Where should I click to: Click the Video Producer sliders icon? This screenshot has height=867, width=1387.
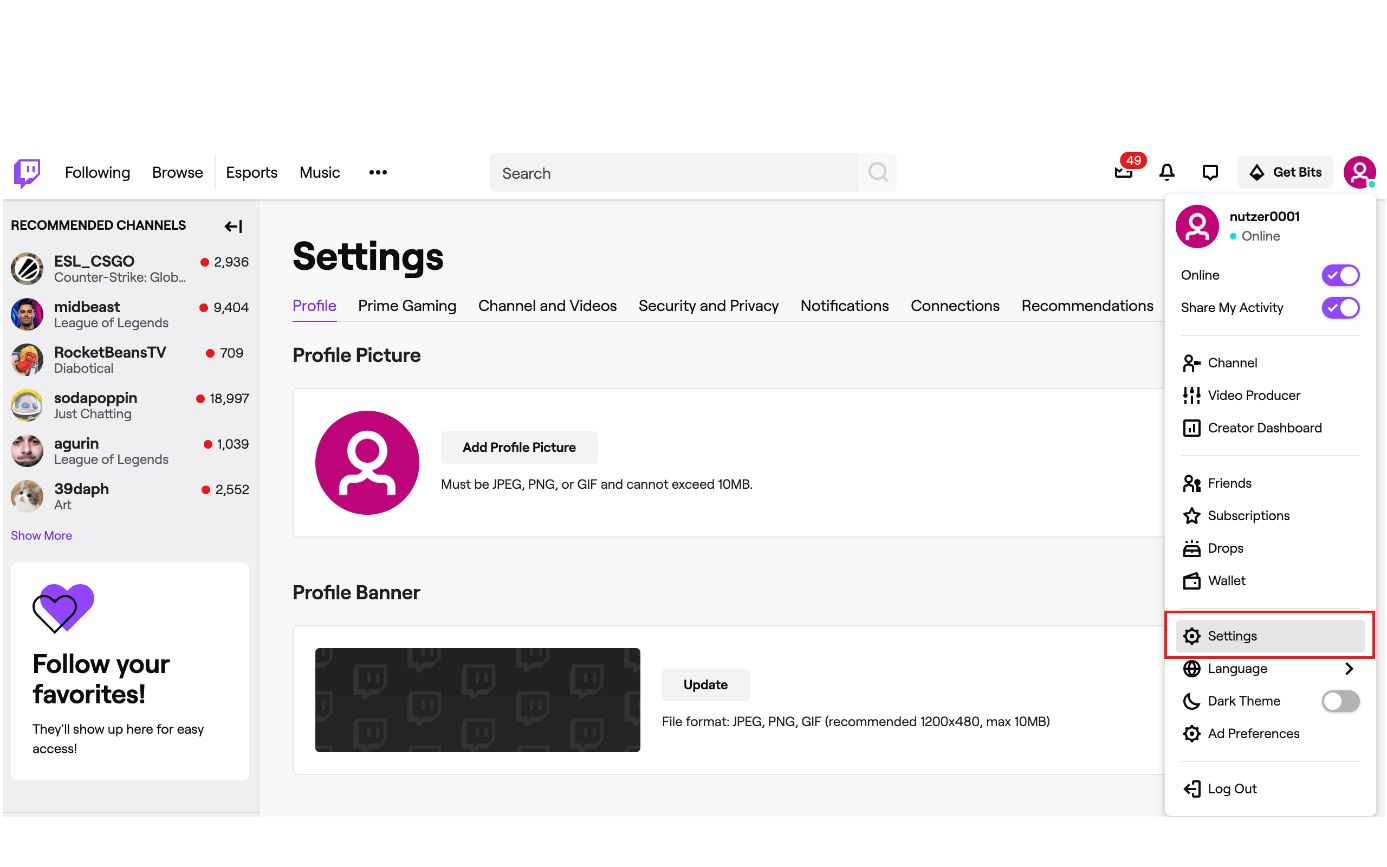click(x=1191, y=395)
